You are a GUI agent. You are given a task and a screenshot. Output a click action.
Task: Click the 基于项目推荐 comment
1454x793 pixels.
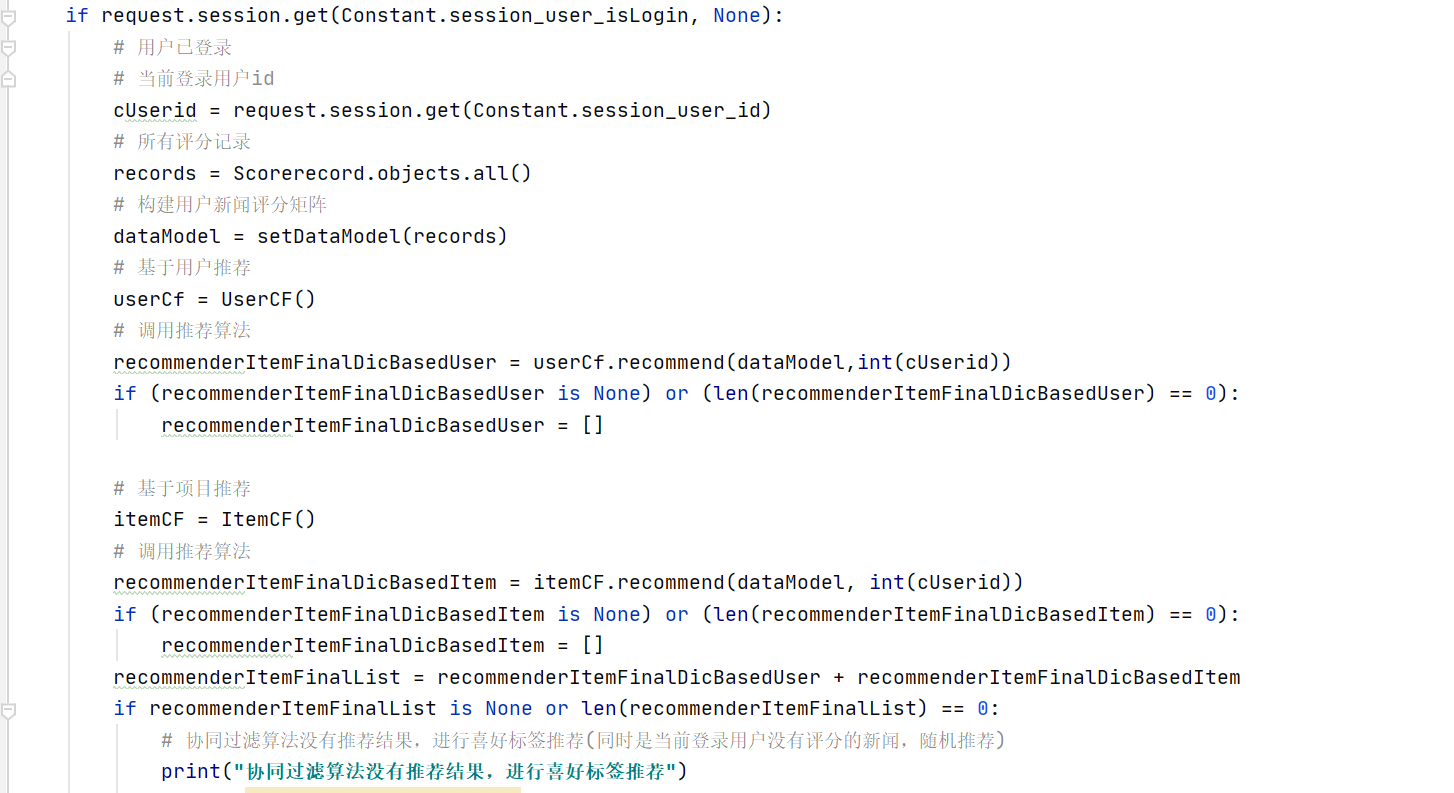coord(182,488)
